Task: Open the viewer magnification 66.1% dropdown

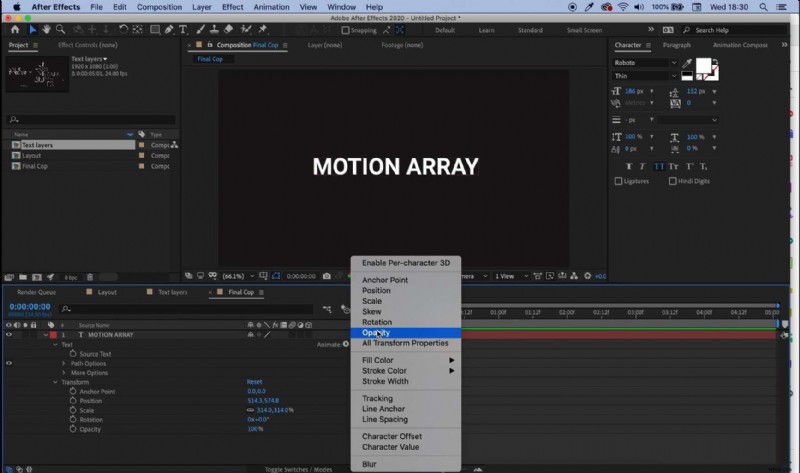Action: click(x=238, y=276)
